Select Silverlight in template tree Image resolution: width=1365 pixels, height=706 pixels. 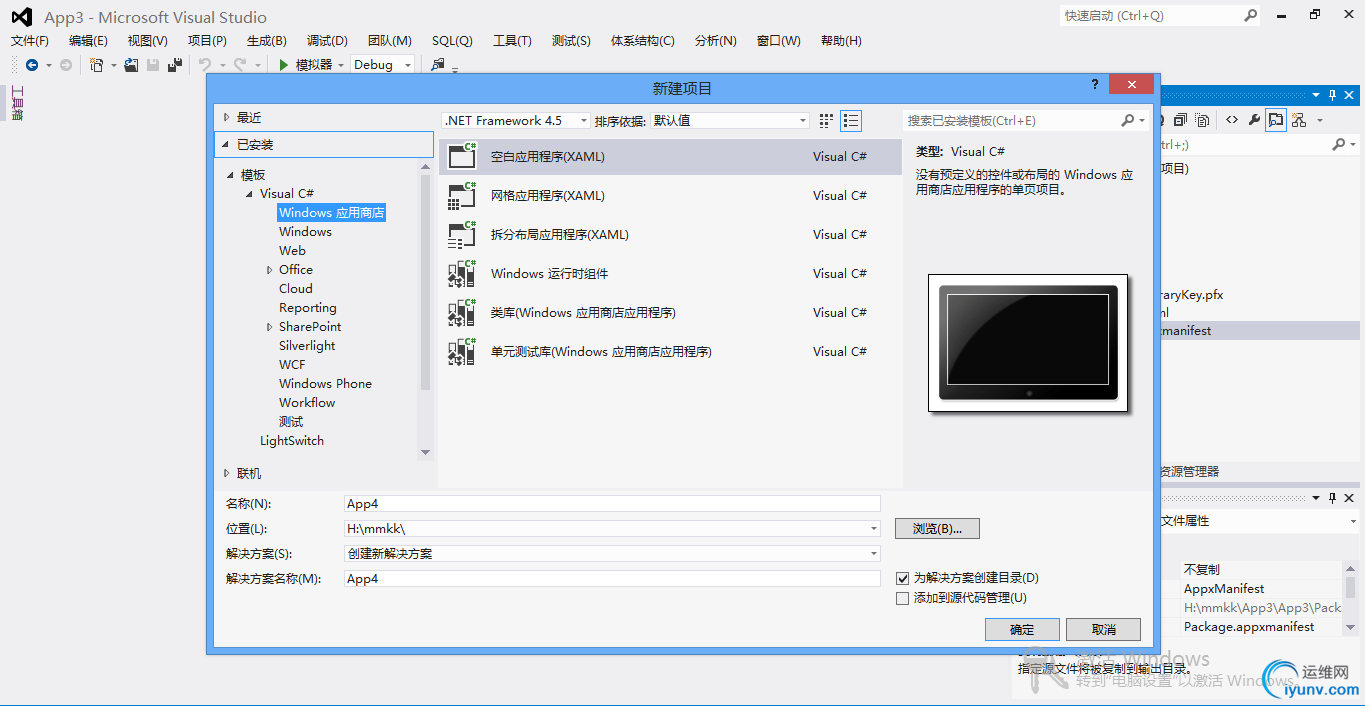click(307, 346)
